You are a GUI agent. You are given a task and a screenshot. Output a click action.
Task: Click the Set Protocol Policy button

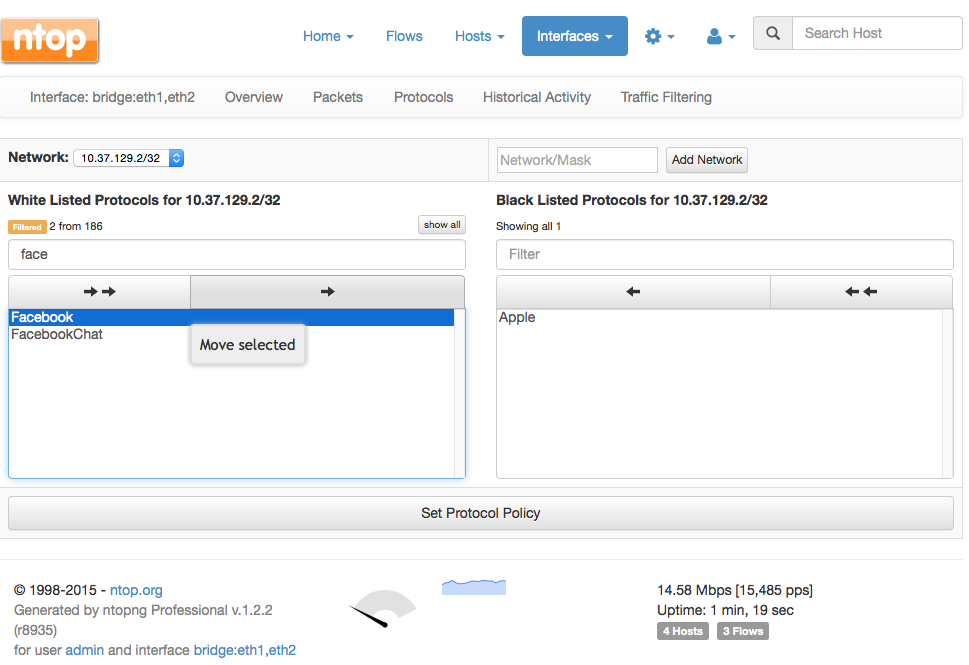click(x=481, y=513)
